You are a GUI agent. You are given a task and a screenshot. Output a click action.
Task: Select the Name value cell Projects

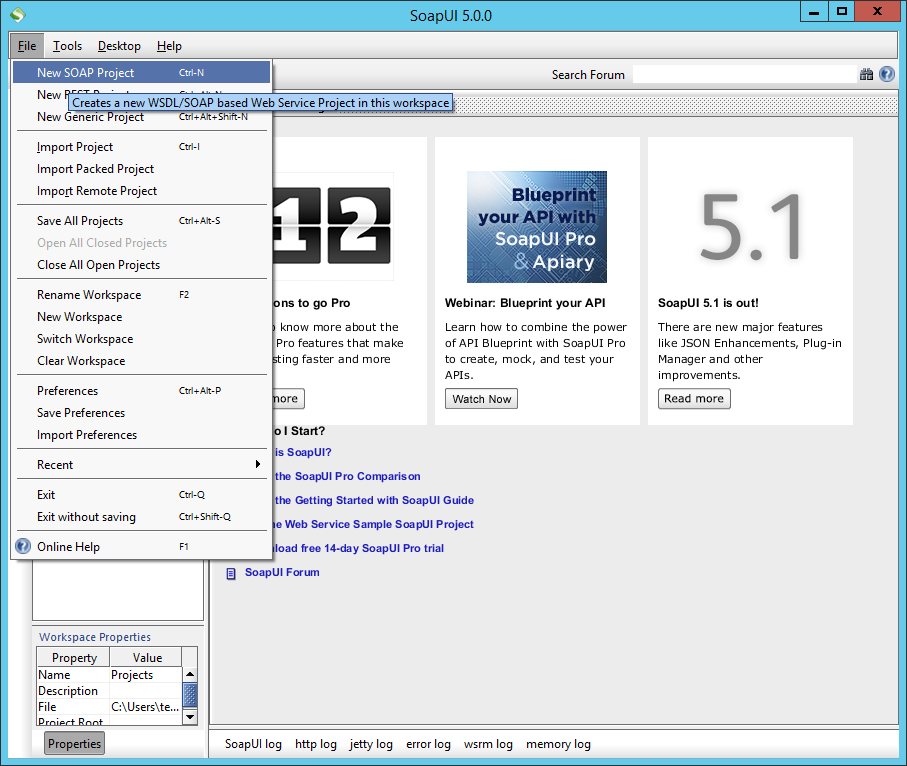pyautogui.click(x=146, y=675)
